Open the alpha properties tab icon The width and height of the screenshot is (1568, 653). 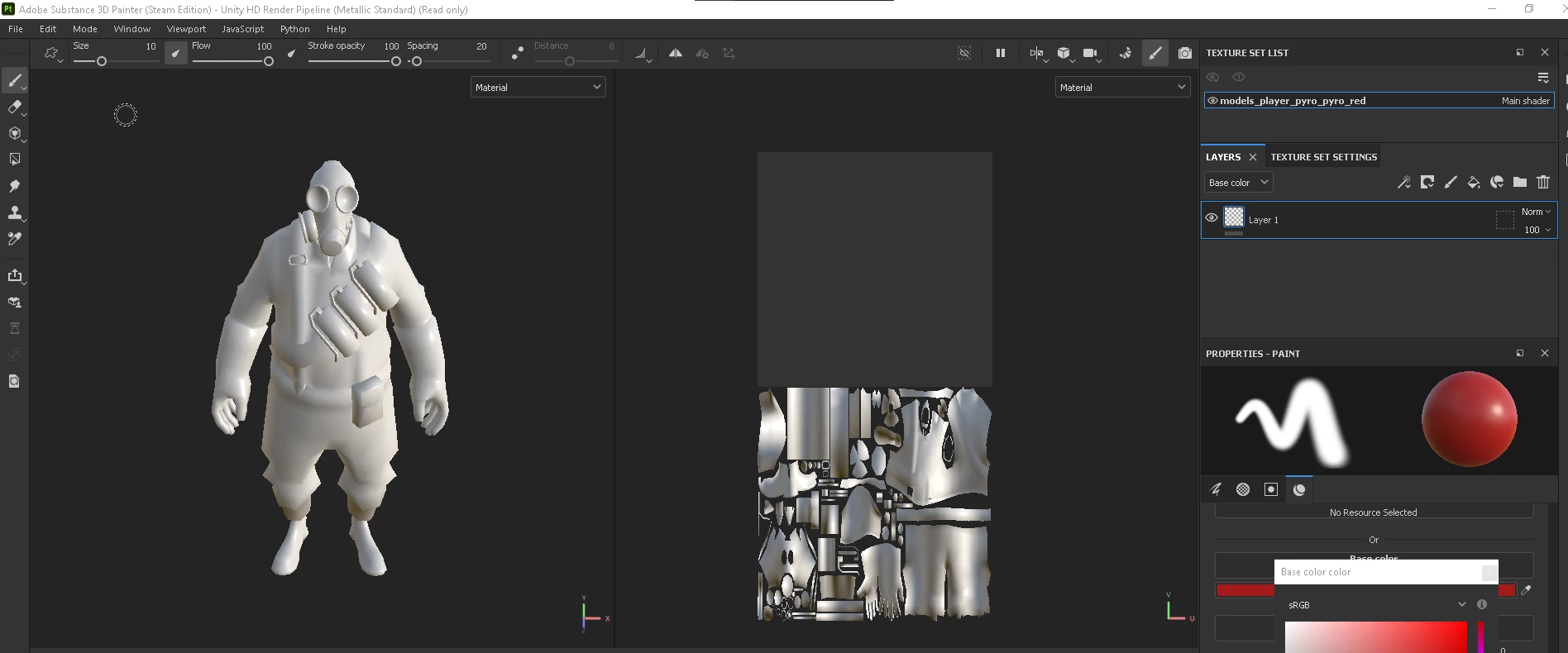[1243, 489]
